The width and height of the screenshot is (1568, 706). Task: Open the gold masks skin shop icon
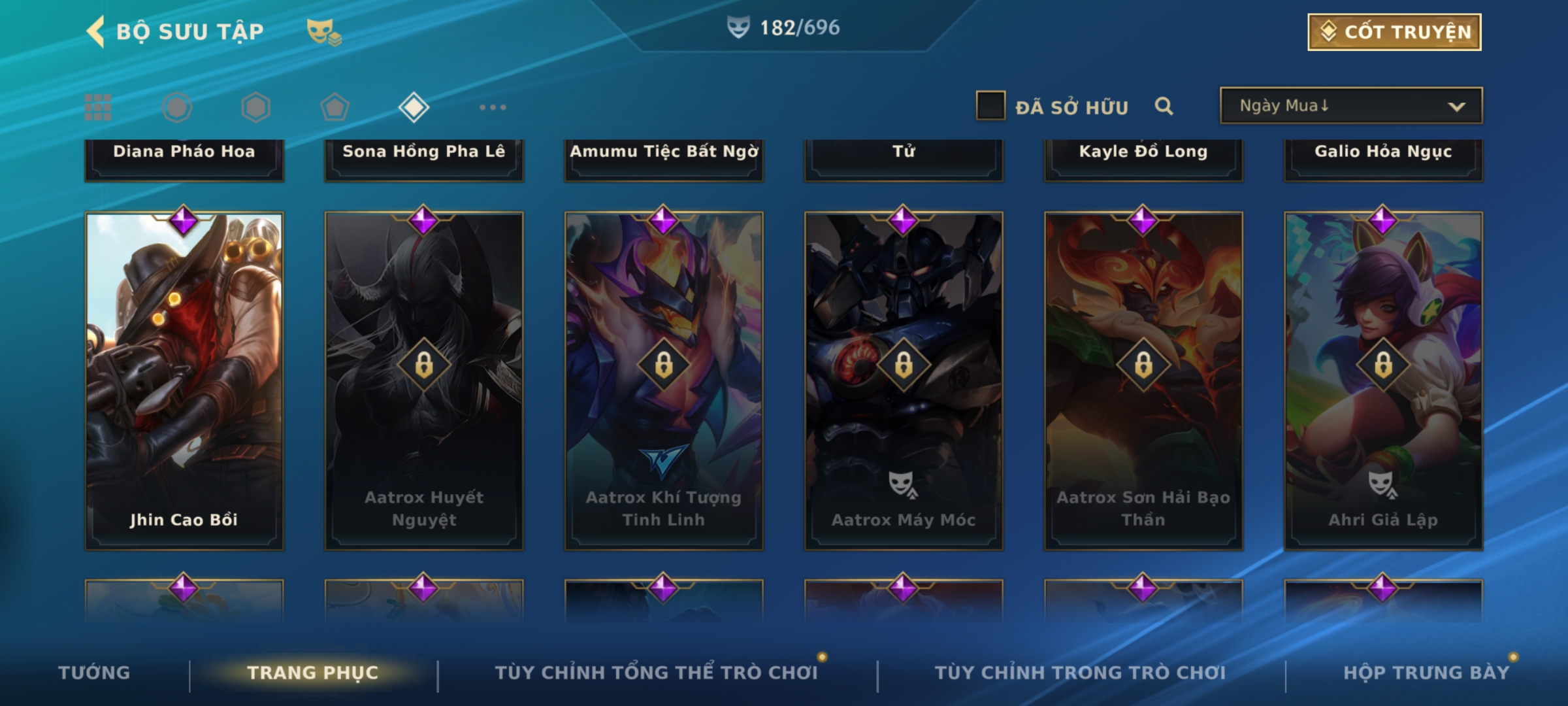click(324, 32)
